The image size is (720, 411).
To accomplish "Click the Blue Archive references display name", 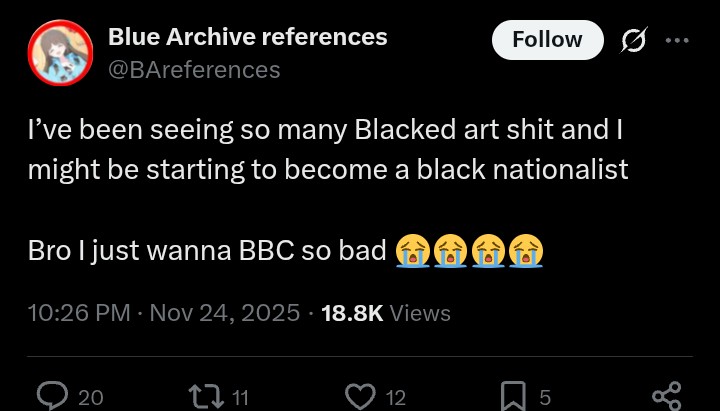I will [247, 37].
